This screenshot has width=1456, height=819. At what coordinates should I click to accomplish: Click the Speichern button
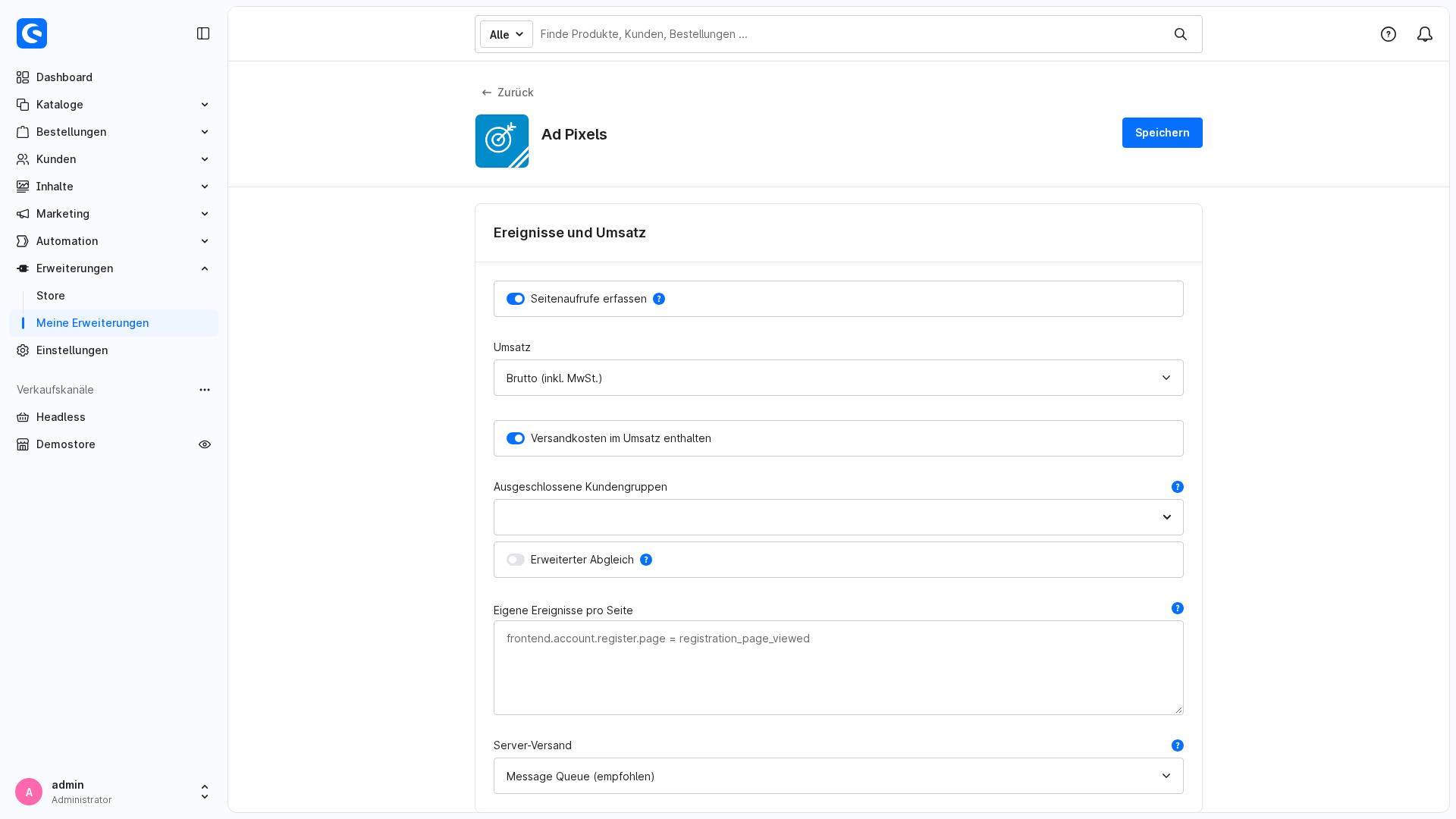(1163, 133)
